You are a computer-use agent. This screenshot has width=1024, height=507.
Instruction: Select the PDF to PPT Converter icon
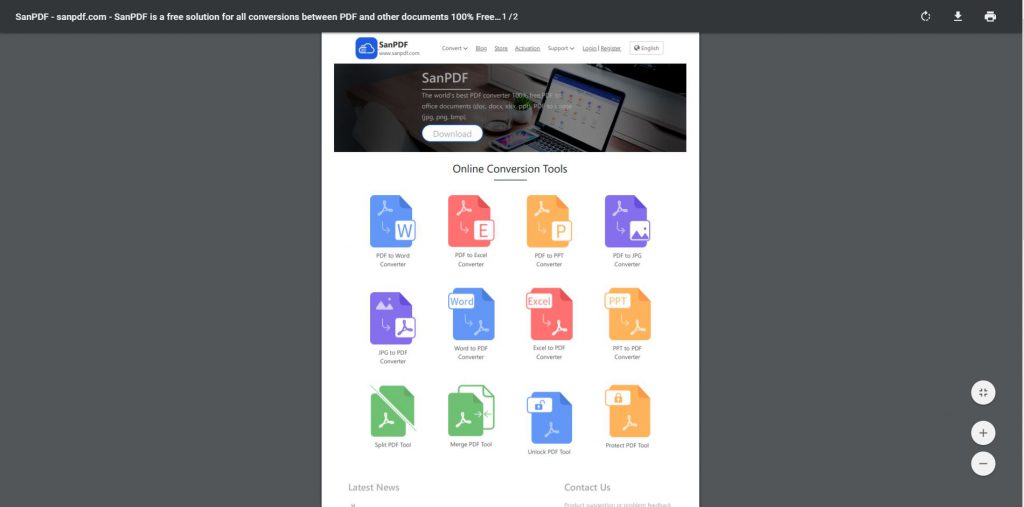pyautogui.click(x=548, y=221)
